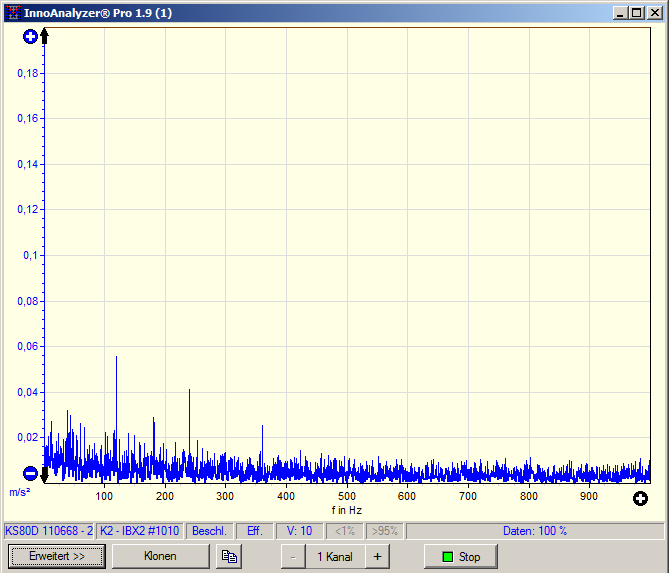Image resolution: width=669 pixels, height=573 pixels.
Task: Select the KS80D 110668 - 2 sensor field
Action: coord(49,531)
